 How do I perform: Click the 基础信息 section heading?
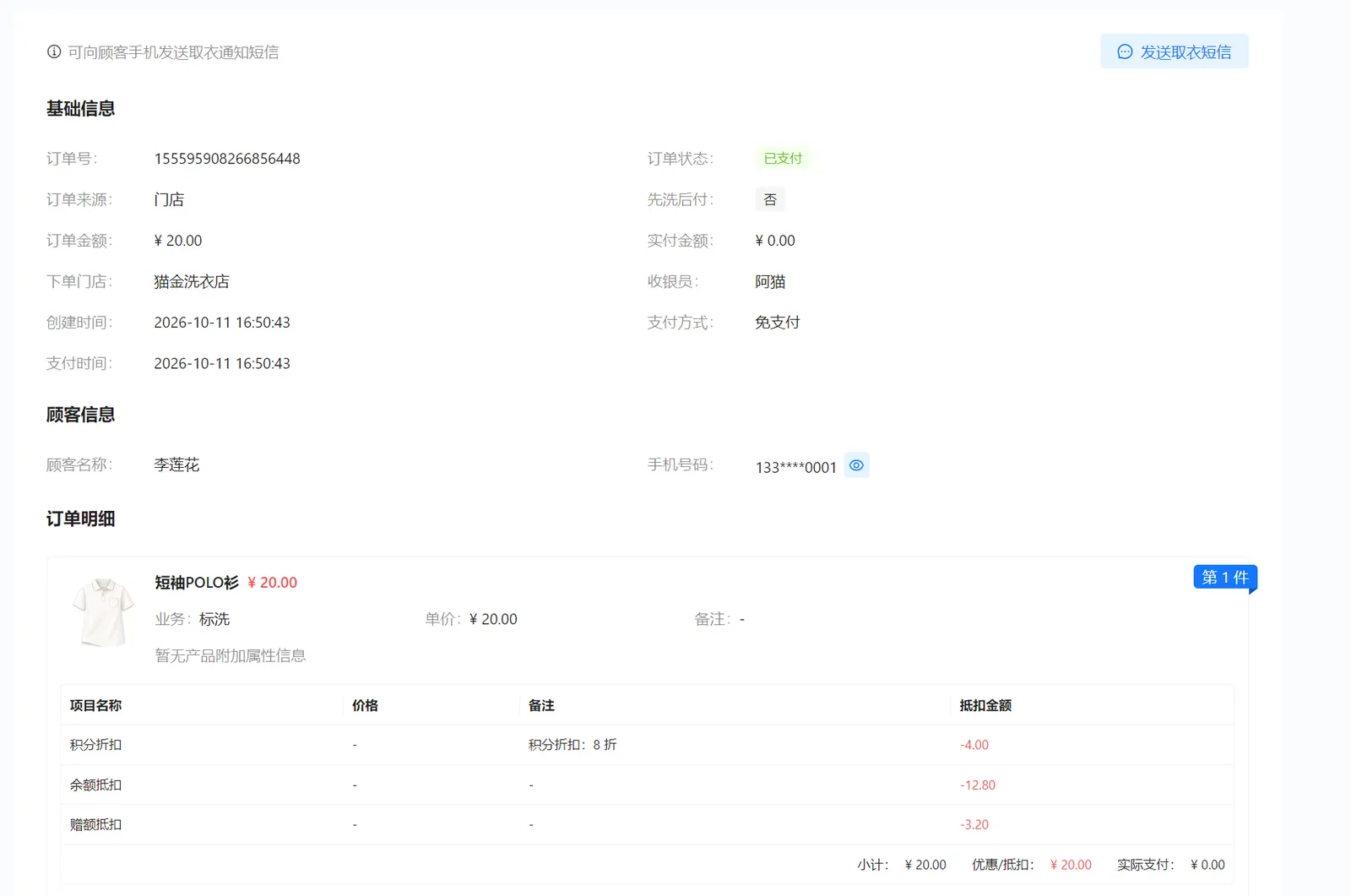coord(80,109)
